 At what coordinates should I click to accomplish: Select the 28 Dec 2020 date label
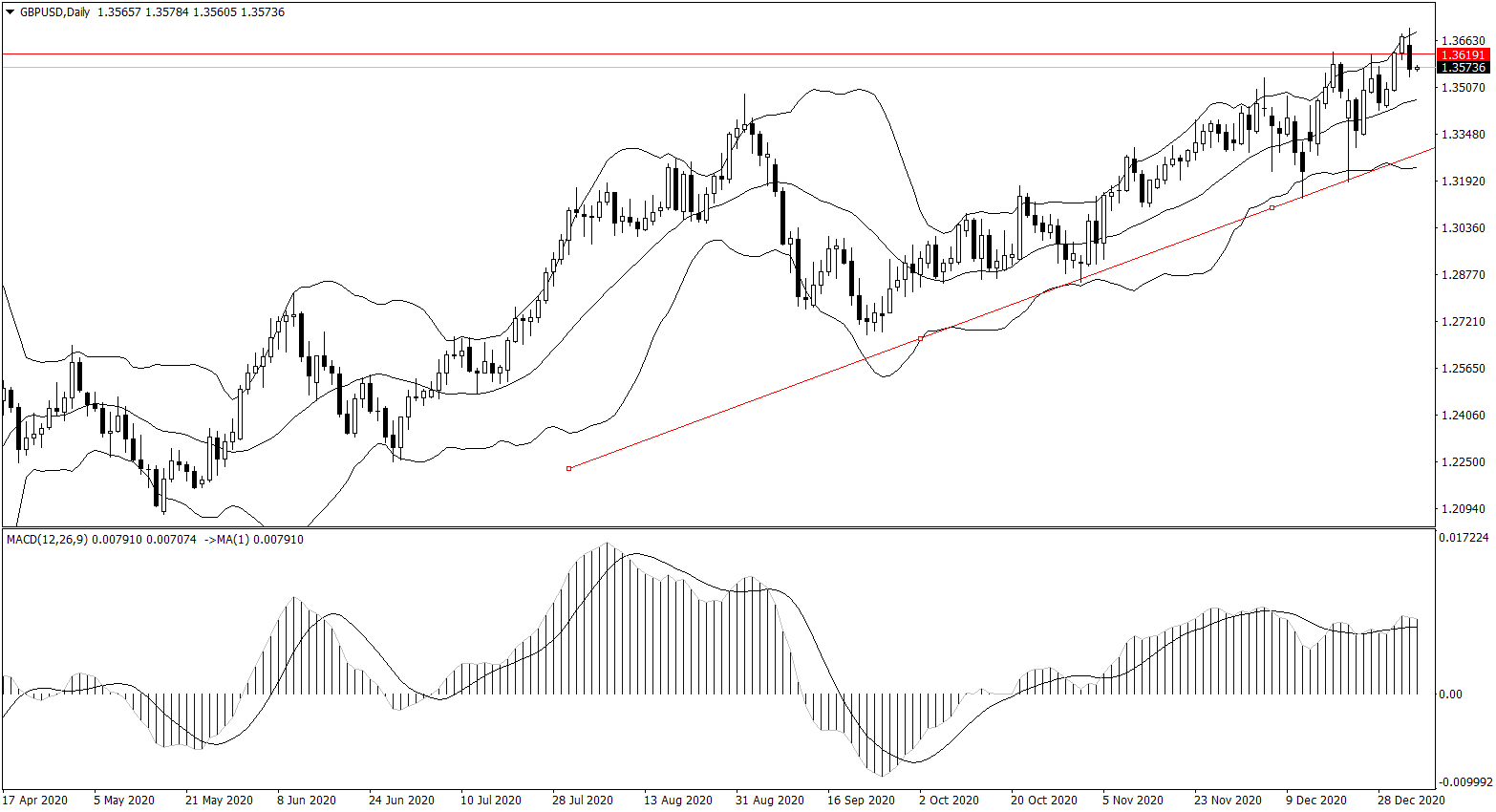pyautogui.click(x=1410, y=800)
